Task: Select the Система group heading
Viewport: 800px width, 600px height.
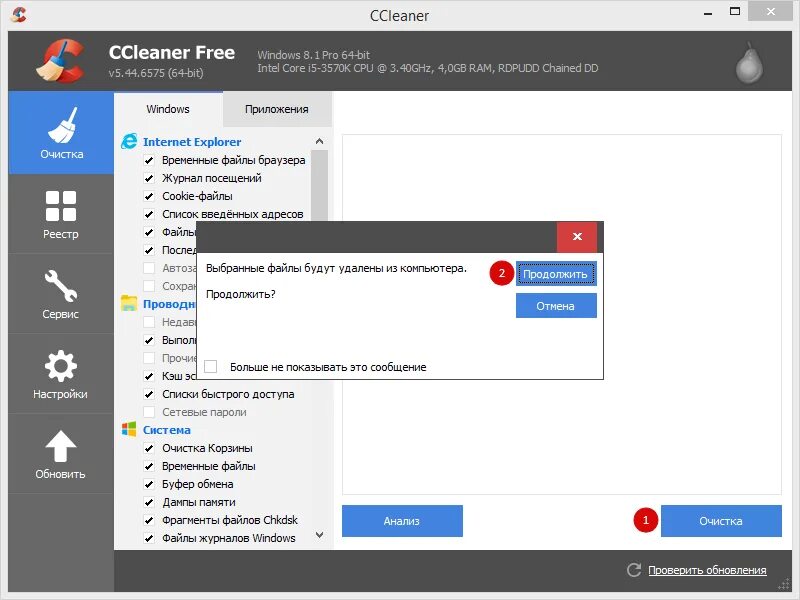Action: [167, 430]
